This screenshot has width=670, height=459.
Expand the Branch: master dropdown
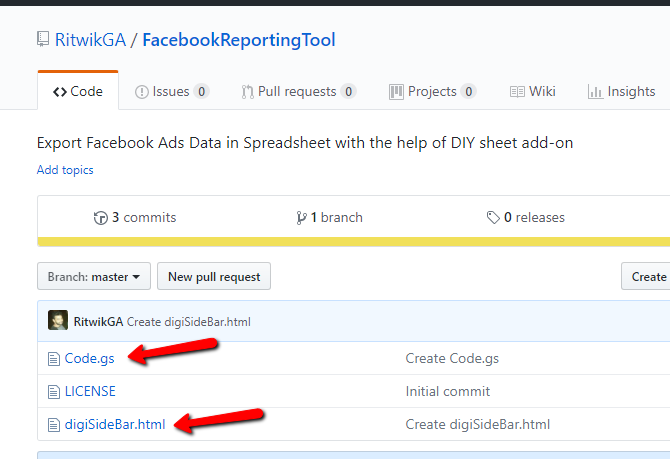[94, 277]
